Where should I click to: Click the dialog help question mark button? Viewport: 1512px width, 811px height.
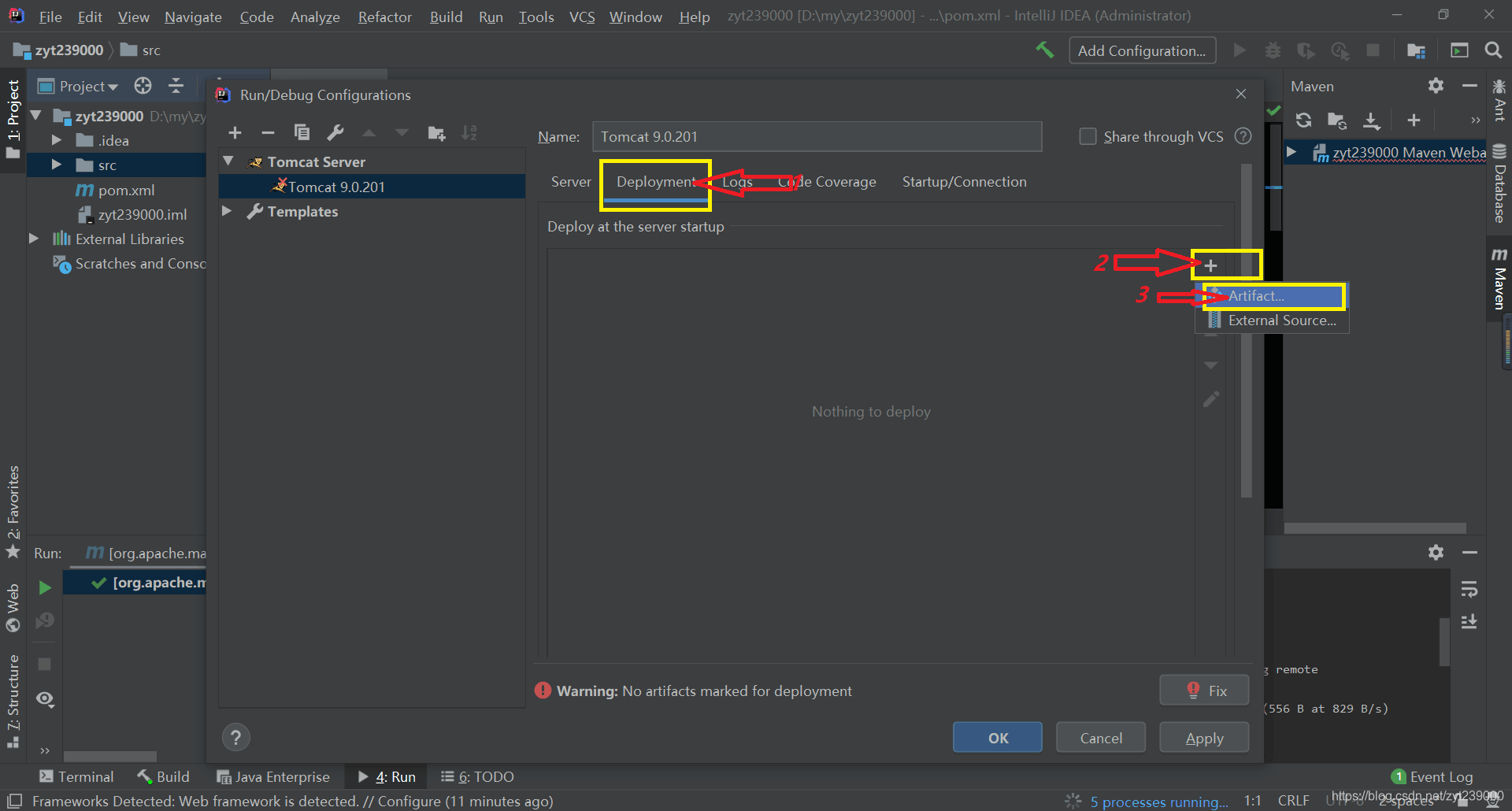pyautogui.click(x=235, y=738)
